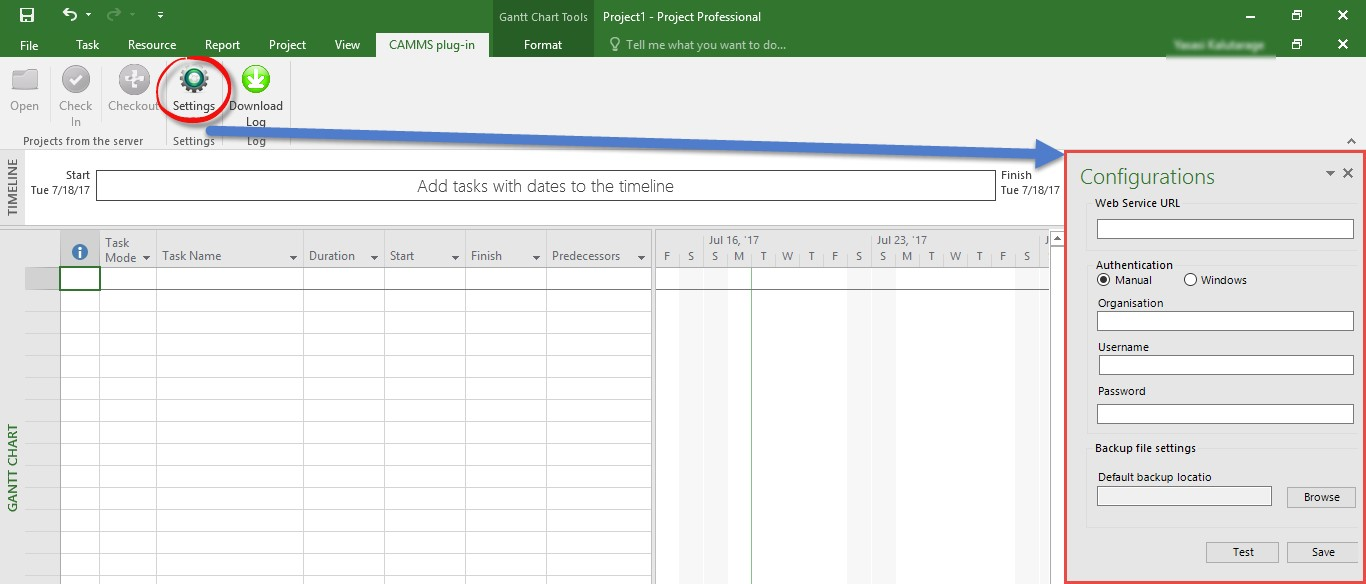The height and width of the screenshot is (584, 1366).
Task: Click the Indicators info column icon
Action: click(80, 252)
